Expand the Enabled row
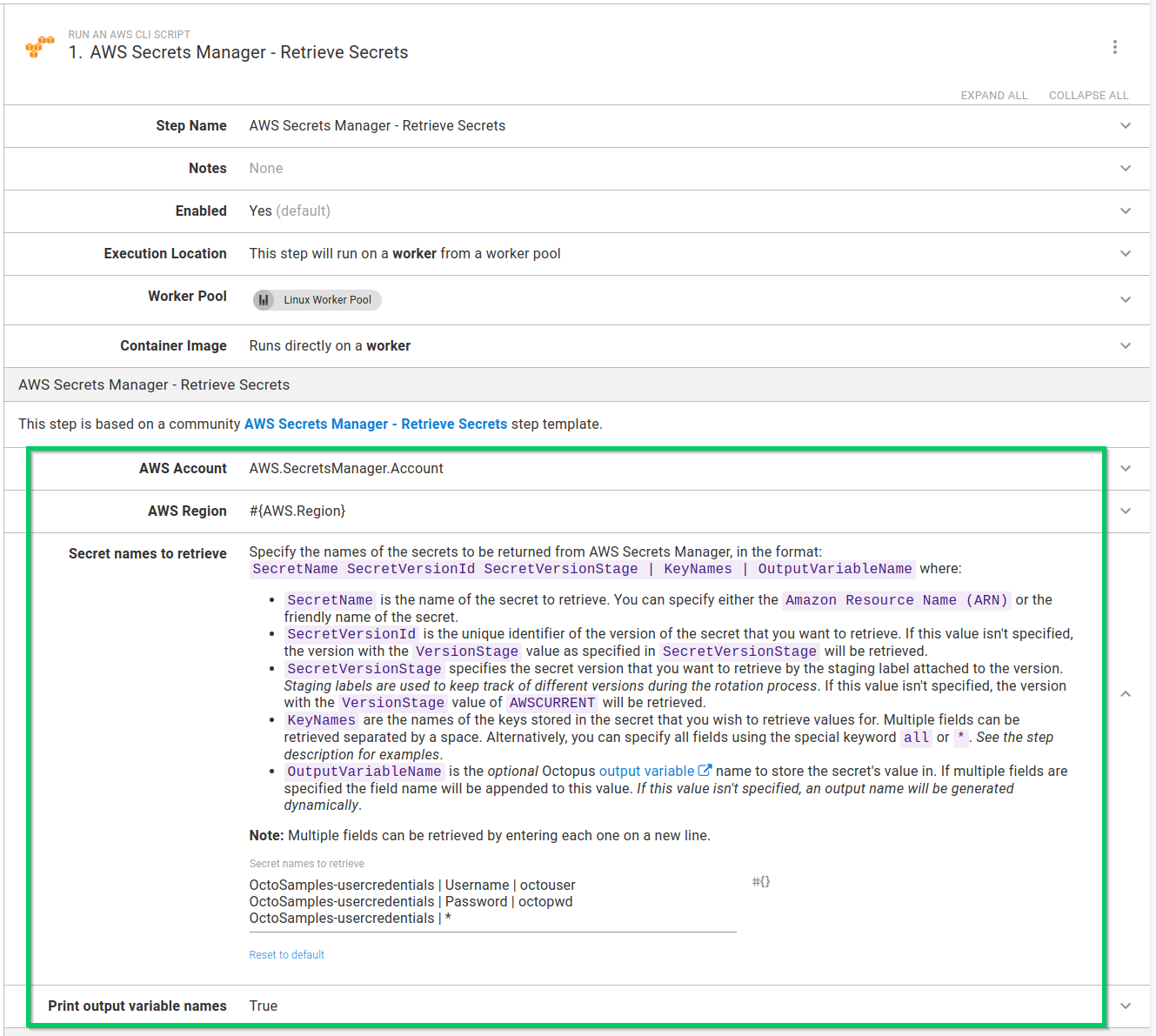Image resolution: width=1156 pixels, height=1036 pixels. 1126,211
